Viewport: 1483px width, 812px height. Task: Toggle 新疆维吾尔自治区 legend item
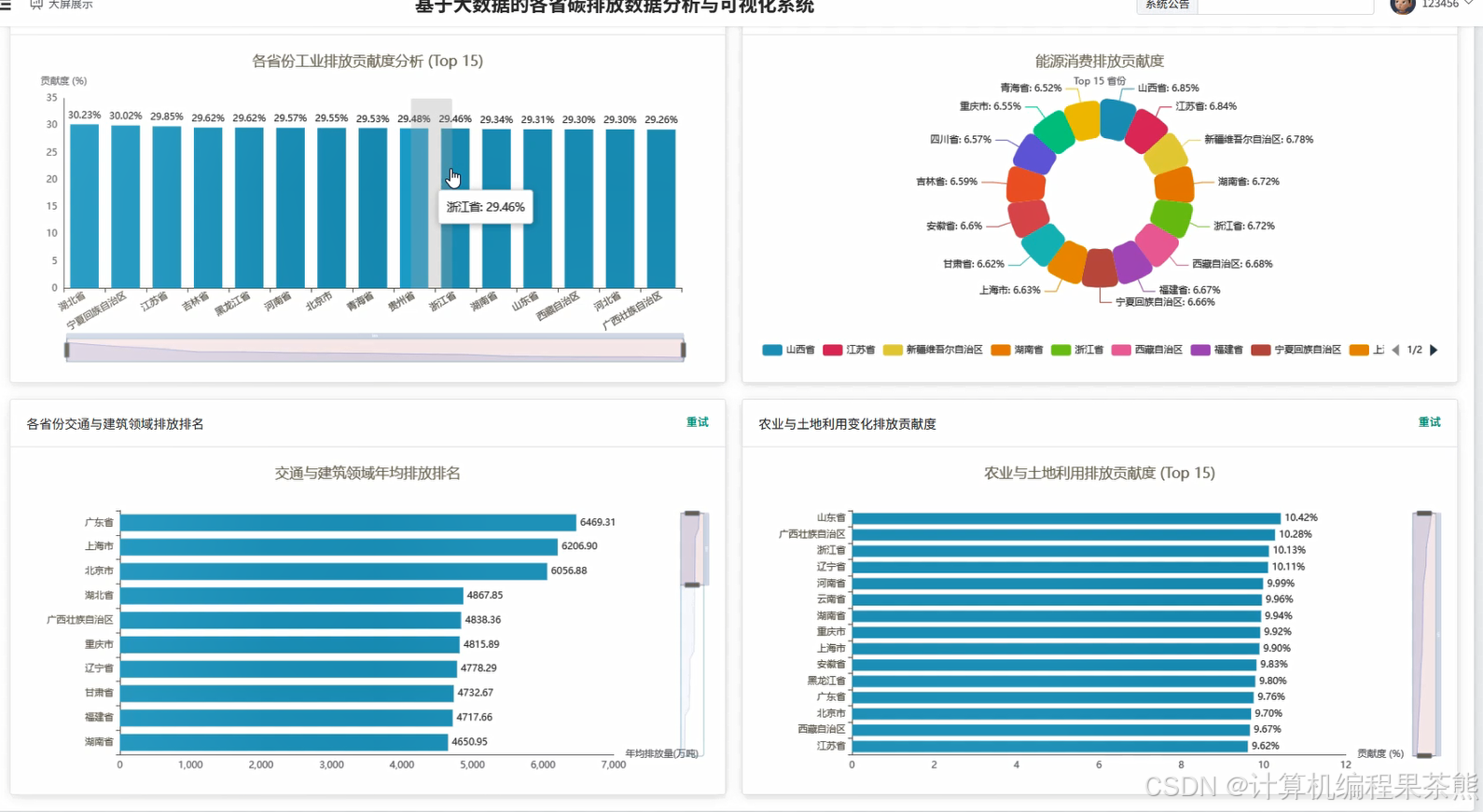coord(933,350)
